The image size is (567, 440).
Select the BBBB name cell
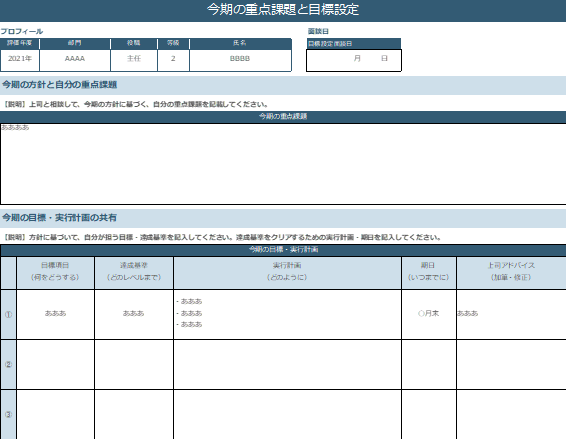tap(240, 59)
